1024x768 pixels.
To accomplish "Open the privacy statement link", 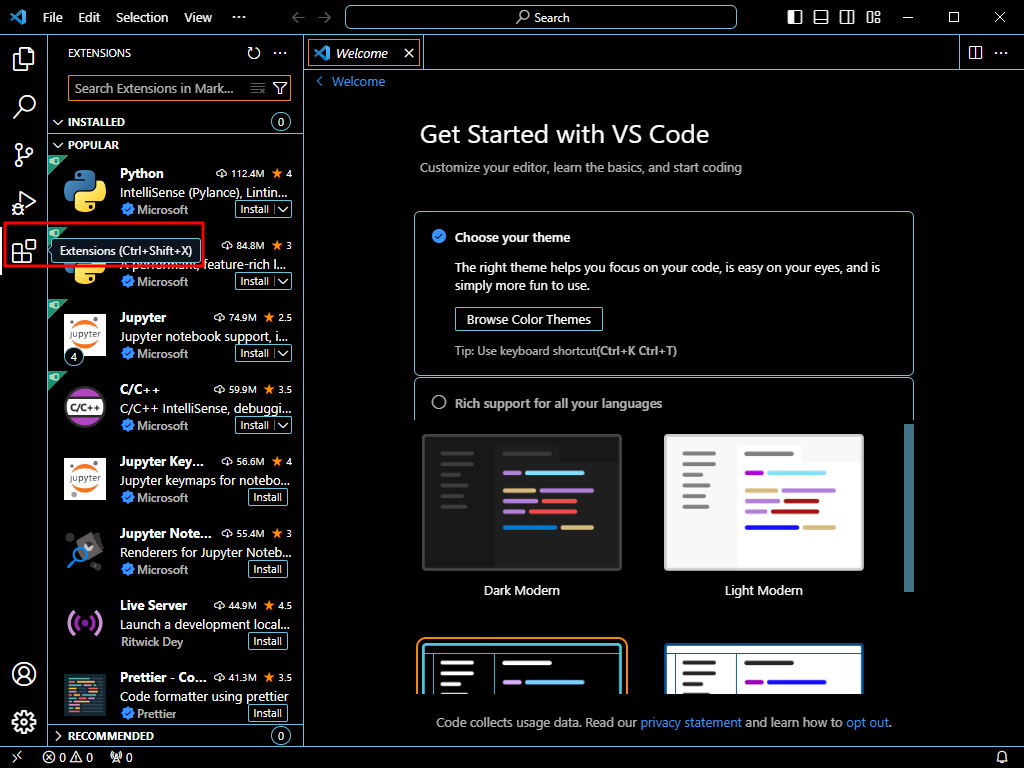I will click(690, 722).
